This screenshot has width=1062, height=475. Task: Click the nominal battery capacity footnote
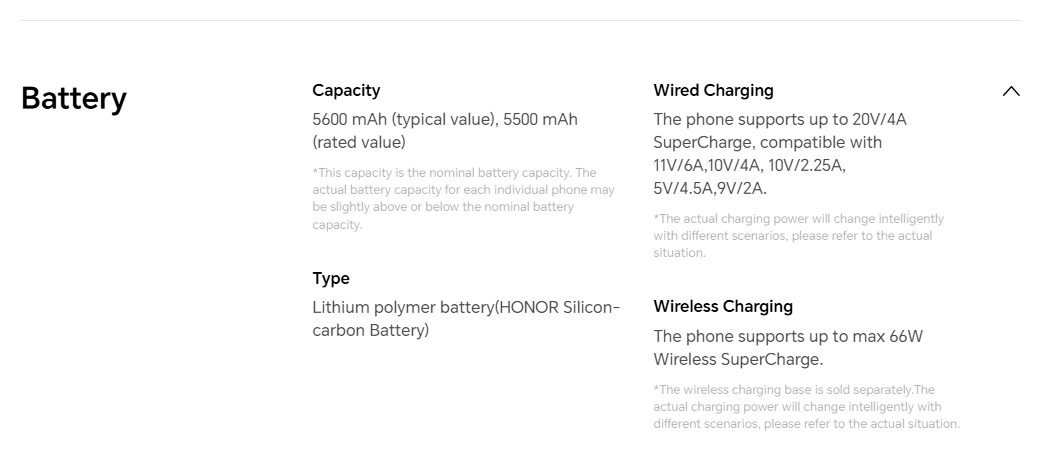click(463, 199)
